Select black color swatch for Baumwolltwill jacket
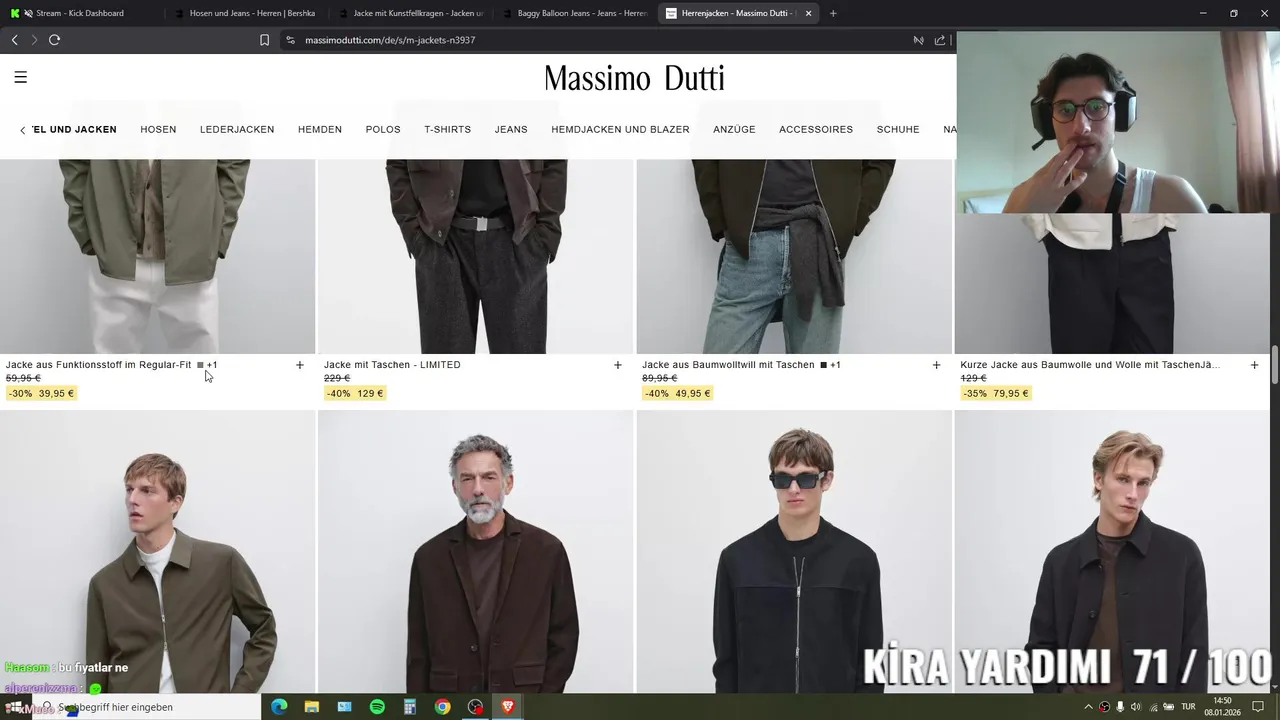 click(823, 365)
